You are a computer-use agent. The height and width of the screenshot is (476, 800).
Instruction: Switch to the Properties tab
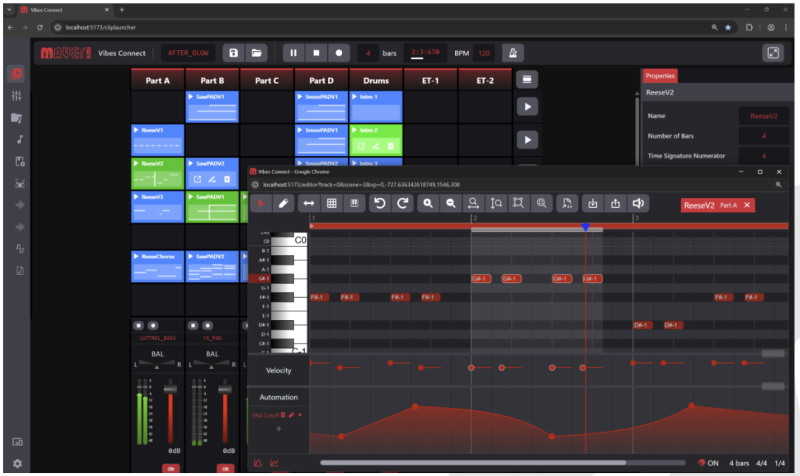(x=659, y=75)
